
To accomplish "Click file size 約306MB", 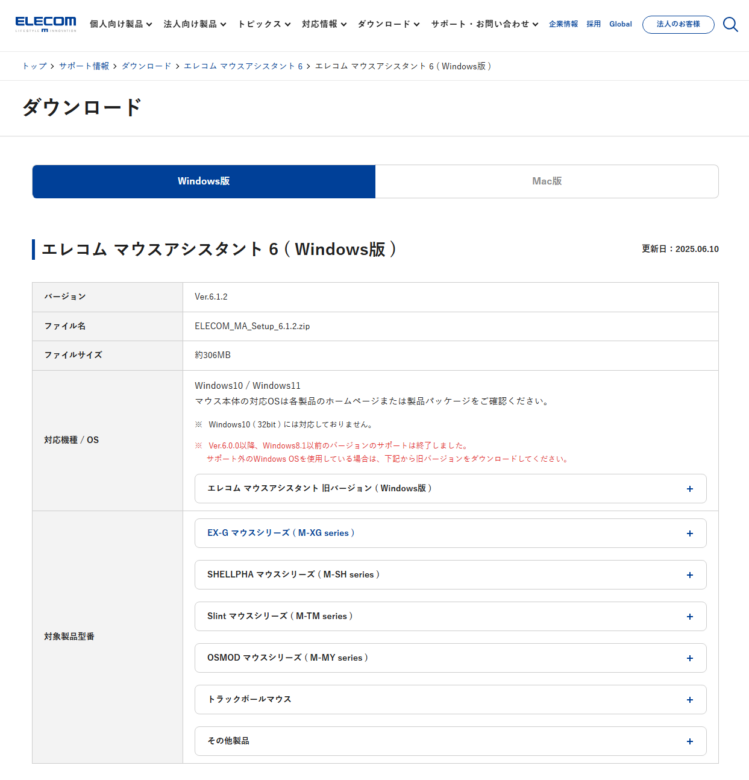I will (x=212, y=355).
